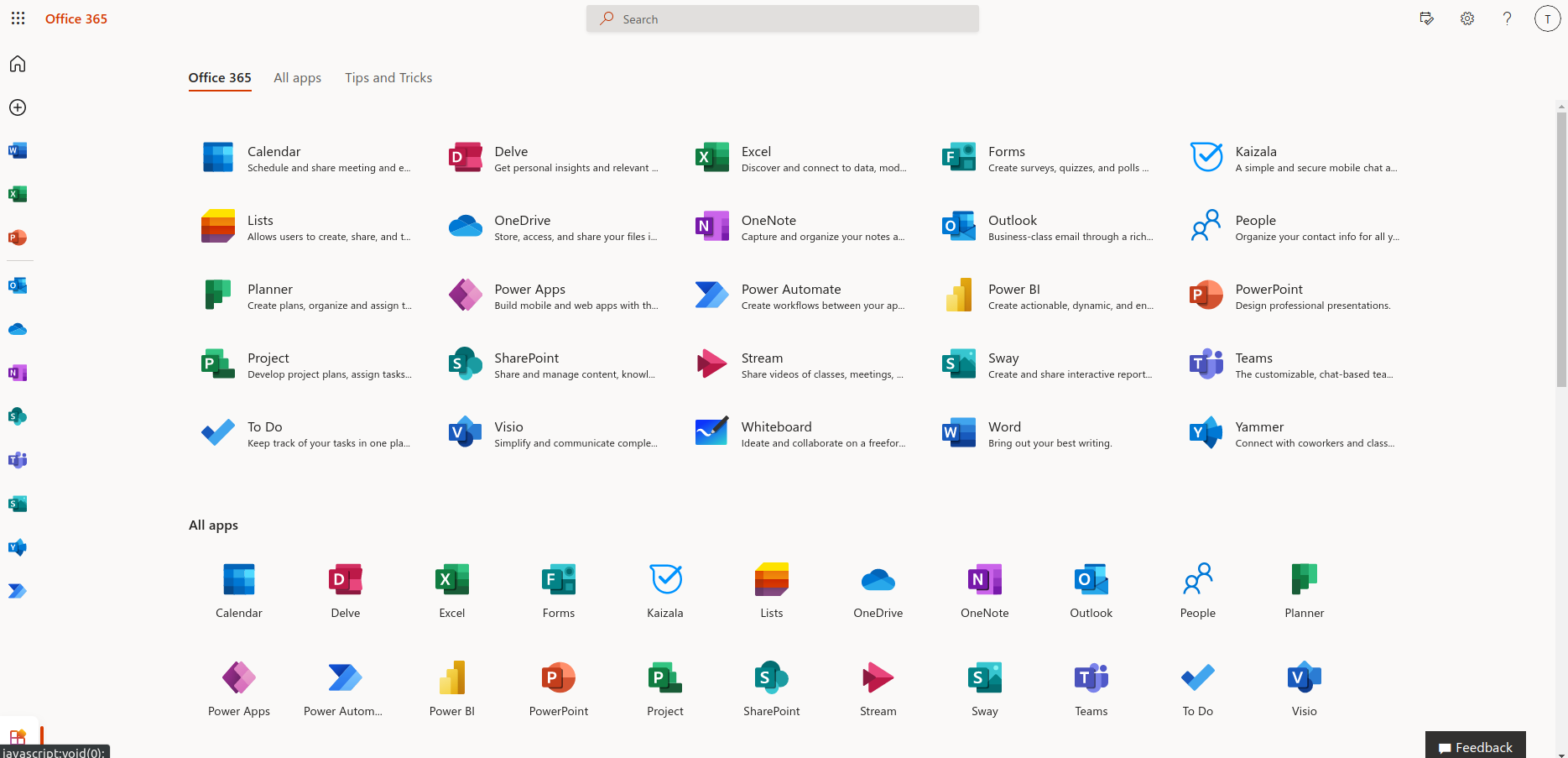Switch to Tips and Tricks tab

[x=388, y=78]
